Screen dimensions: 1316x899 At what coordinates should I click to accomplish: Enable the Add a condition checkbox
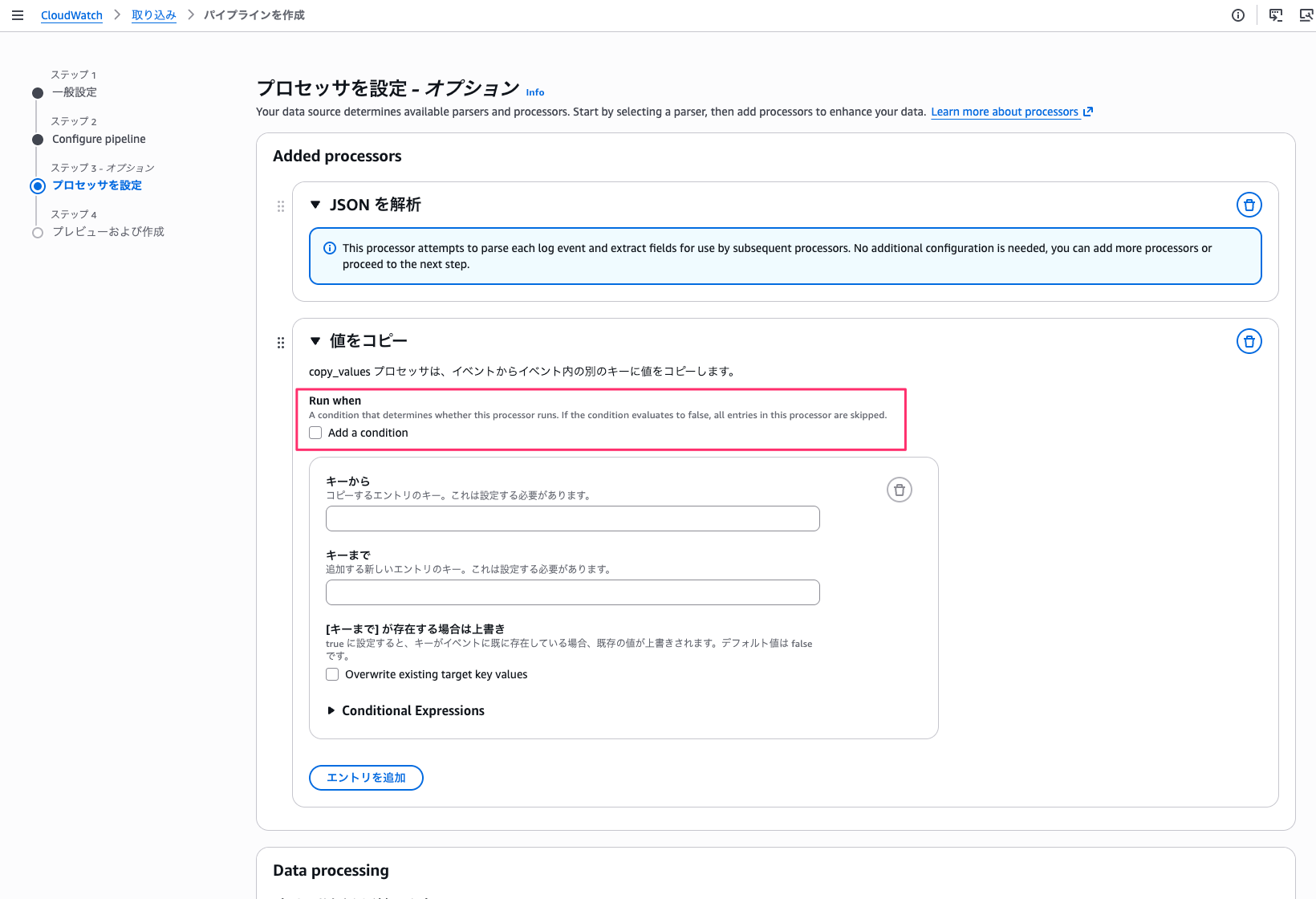pyautogui.click(x=315, y=433)
